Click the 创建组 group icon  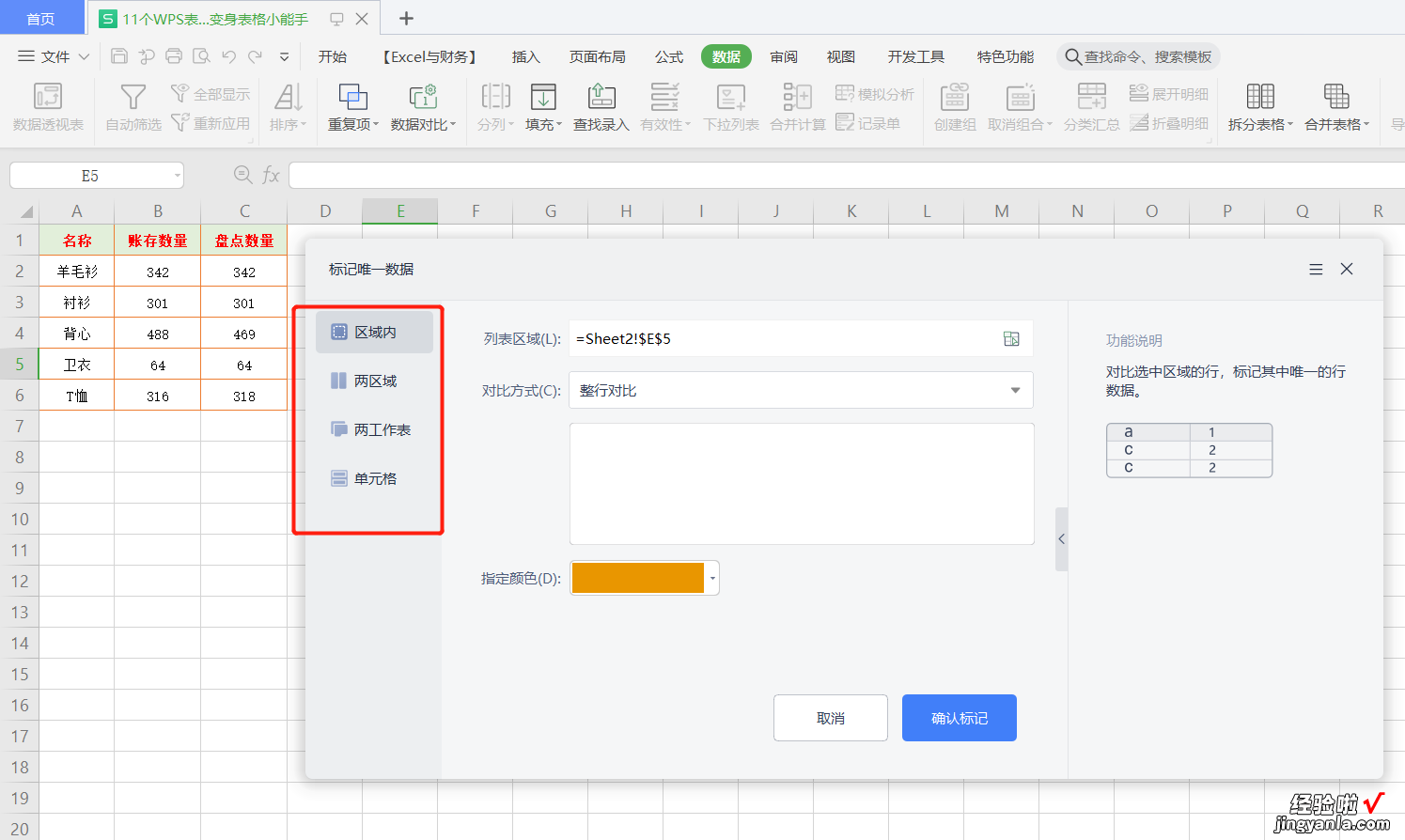[x=955, y=97]
